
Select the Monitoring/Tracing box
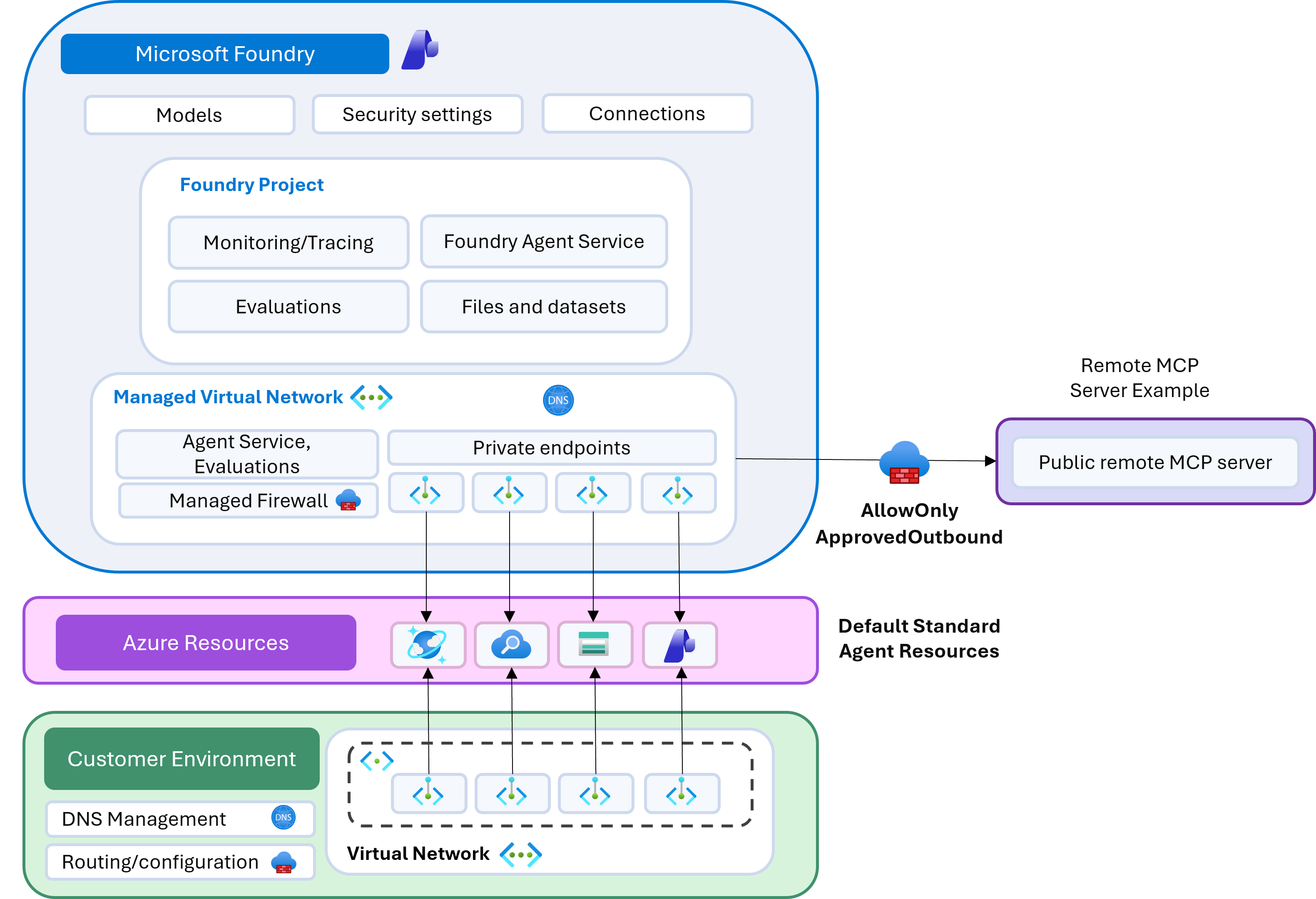289,242
